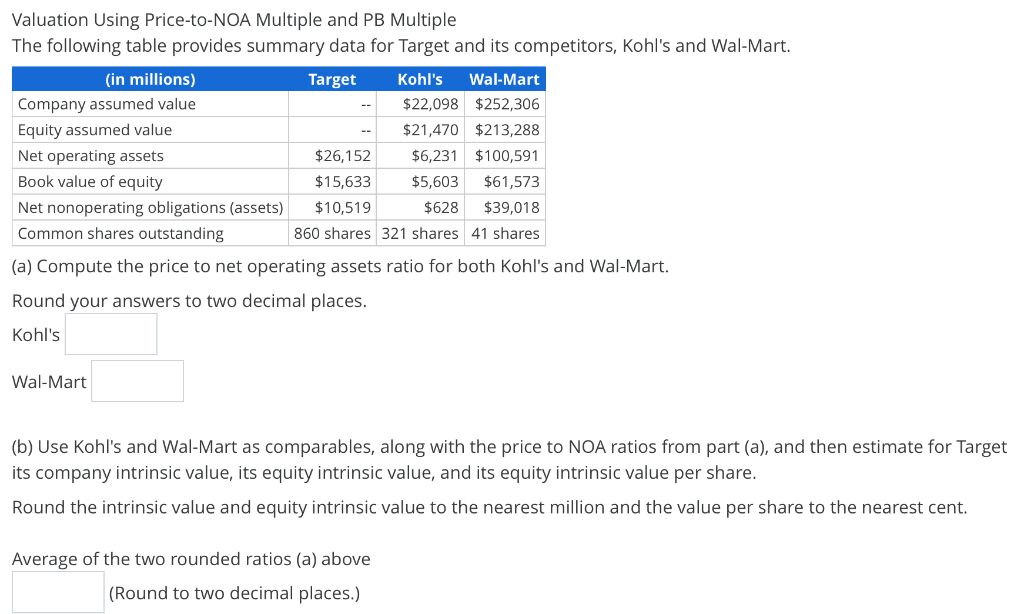The width and height of the screenshot is (1024, 614).
Task: Click the 'Book value of equity' row label
Action: click(x=90, y=181)
